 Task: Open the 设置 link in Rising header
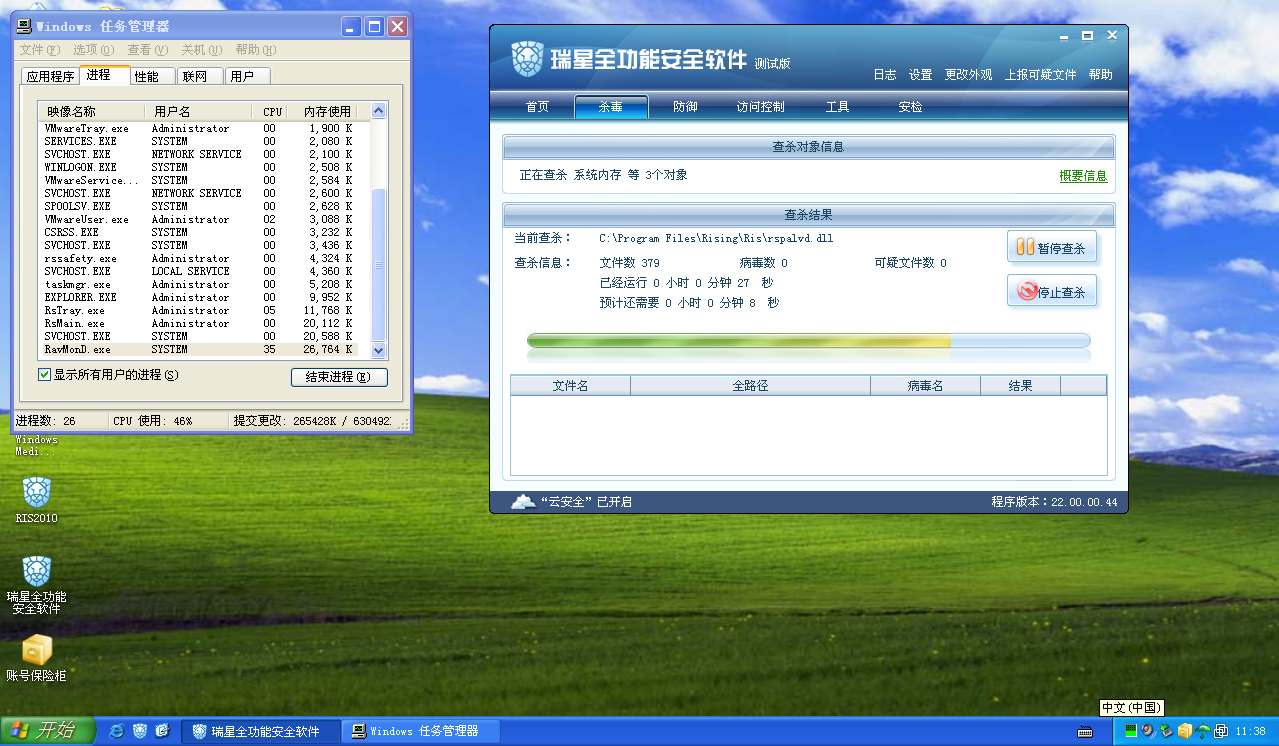[920, 75]
